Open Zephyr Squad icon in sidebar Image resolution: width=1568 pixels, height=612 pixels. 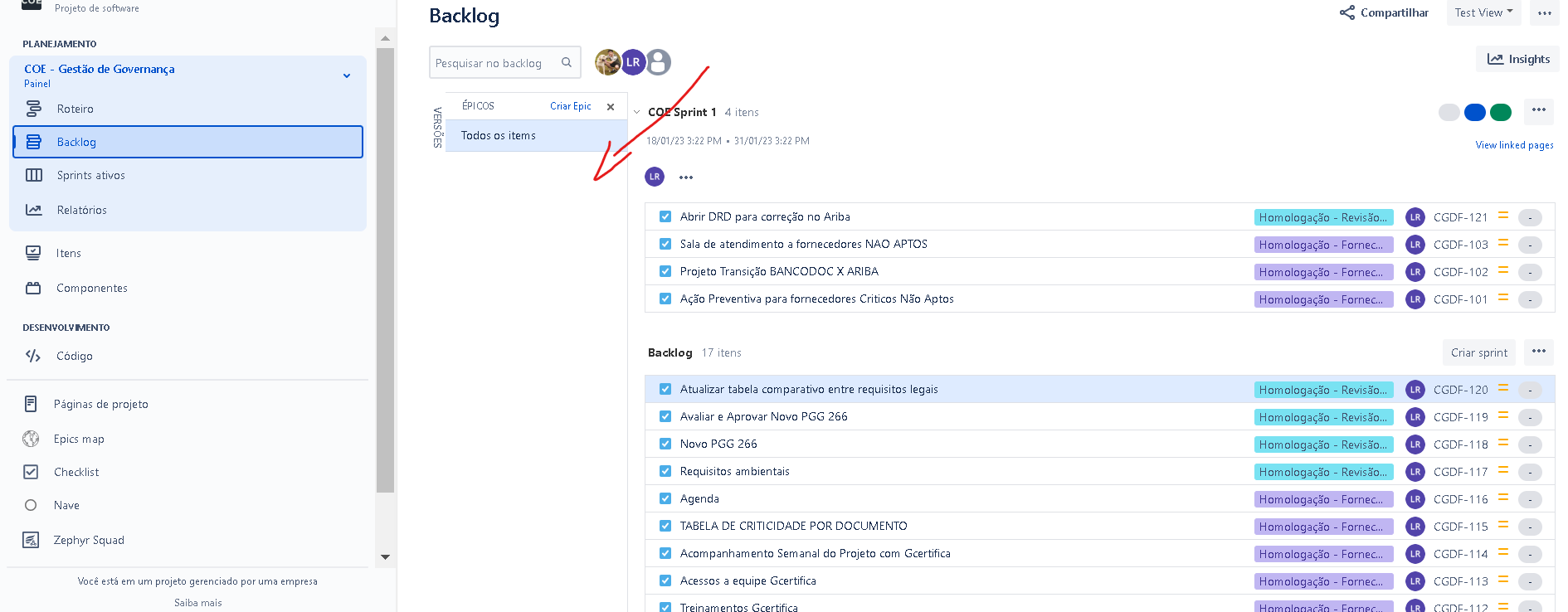[31, 540]
